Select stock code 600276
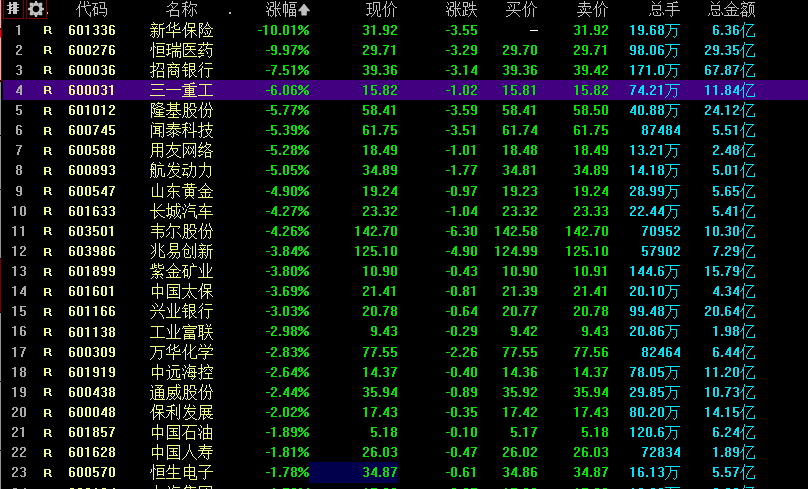 click(92, 50)
